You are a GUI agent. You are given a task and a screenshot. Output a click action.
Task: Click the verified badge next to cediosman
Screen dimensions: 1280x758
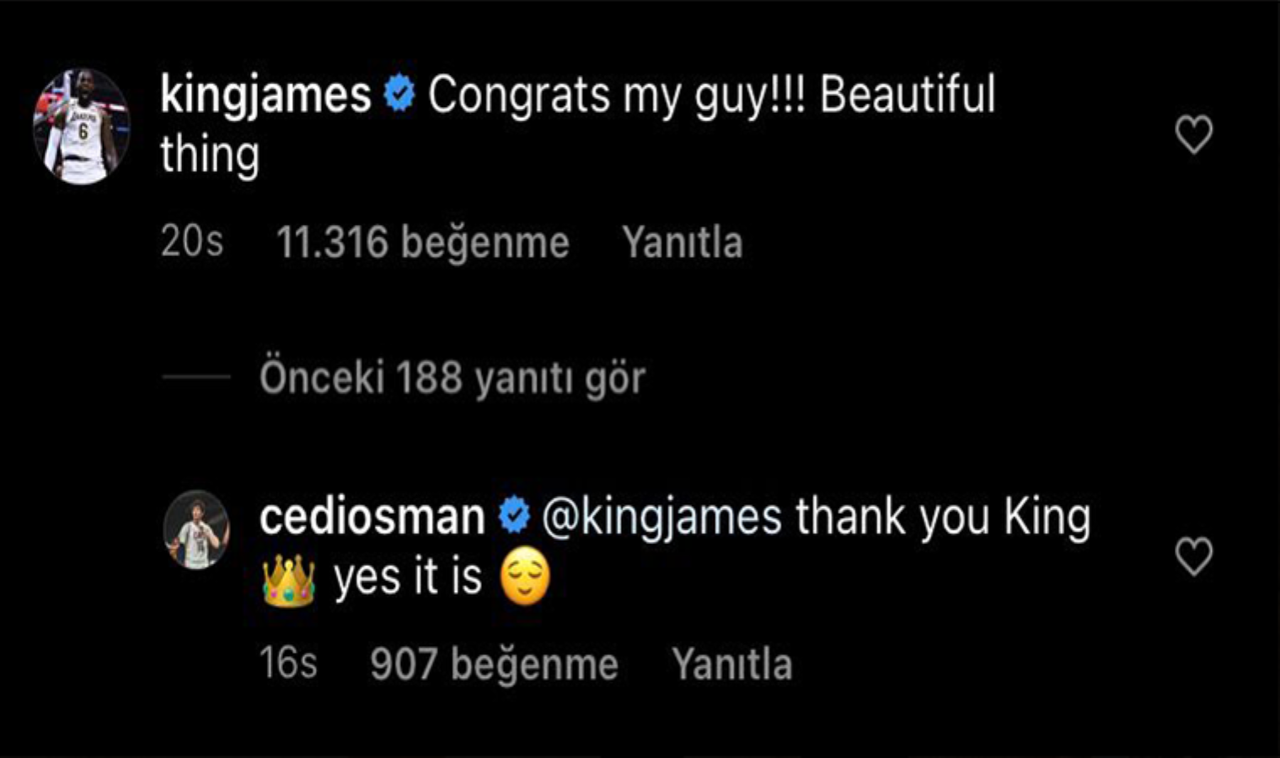pyautogui.click(x=514, y=518)
